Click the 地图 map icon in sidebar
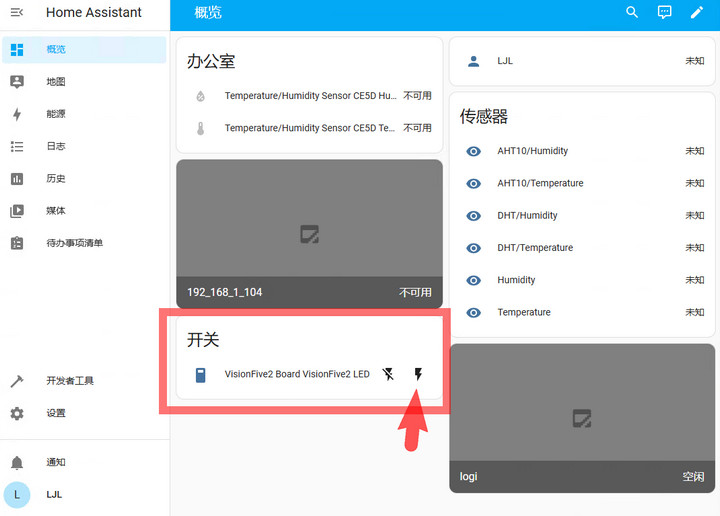Screen dimensions: 720x516 pos(17,82)
